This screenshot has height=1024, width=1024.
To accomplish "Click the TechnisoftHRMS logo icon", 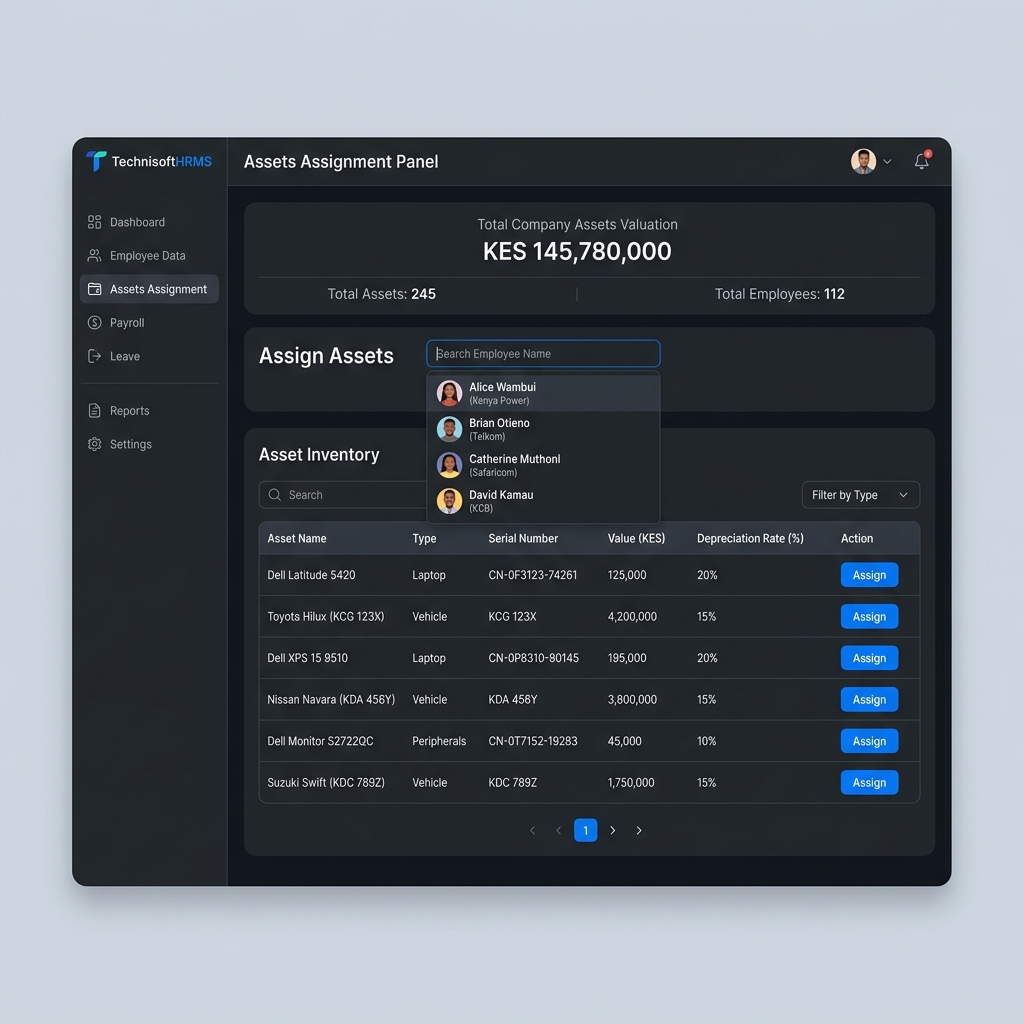I will (96, 161).
